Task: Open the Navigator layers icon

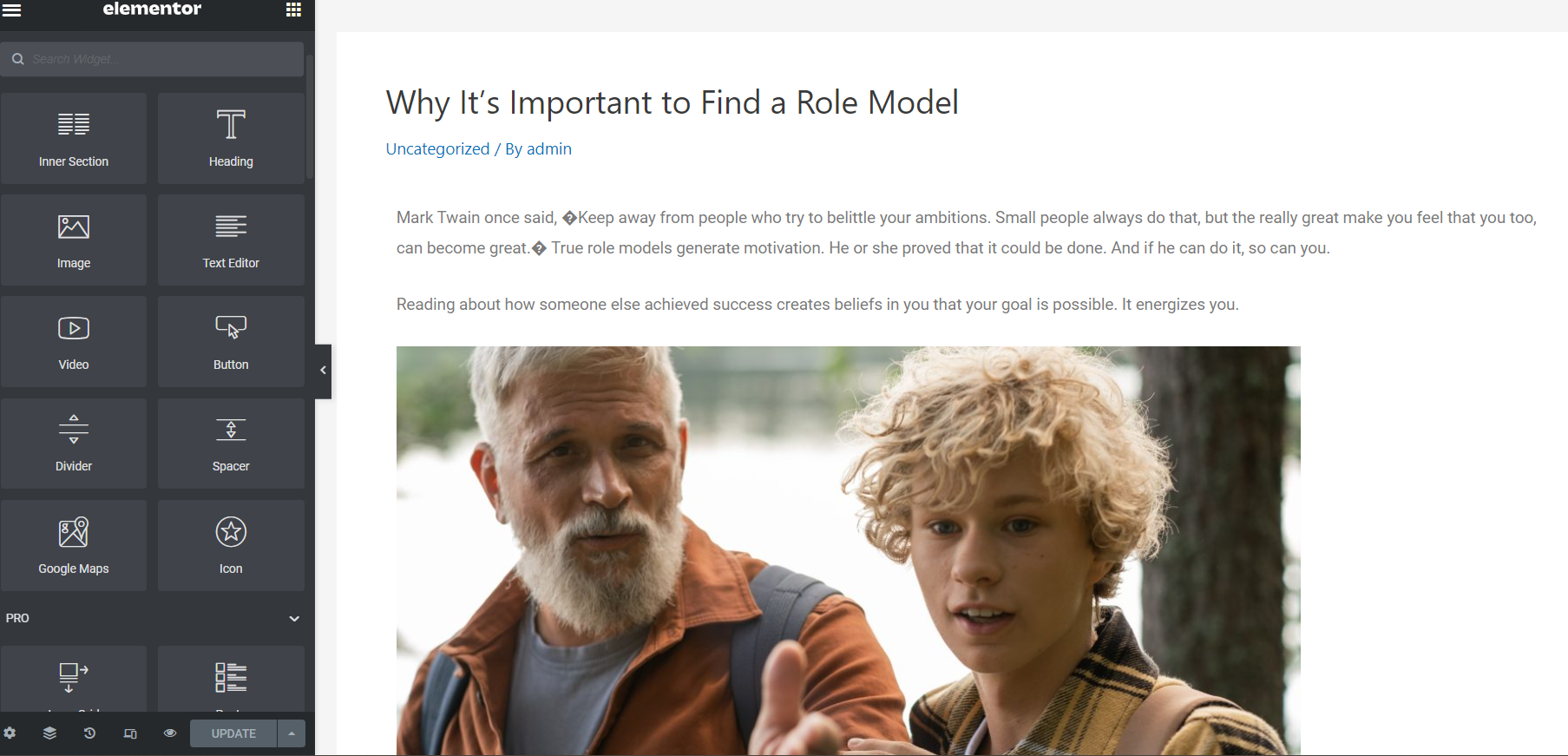Action: coord(49,733)
